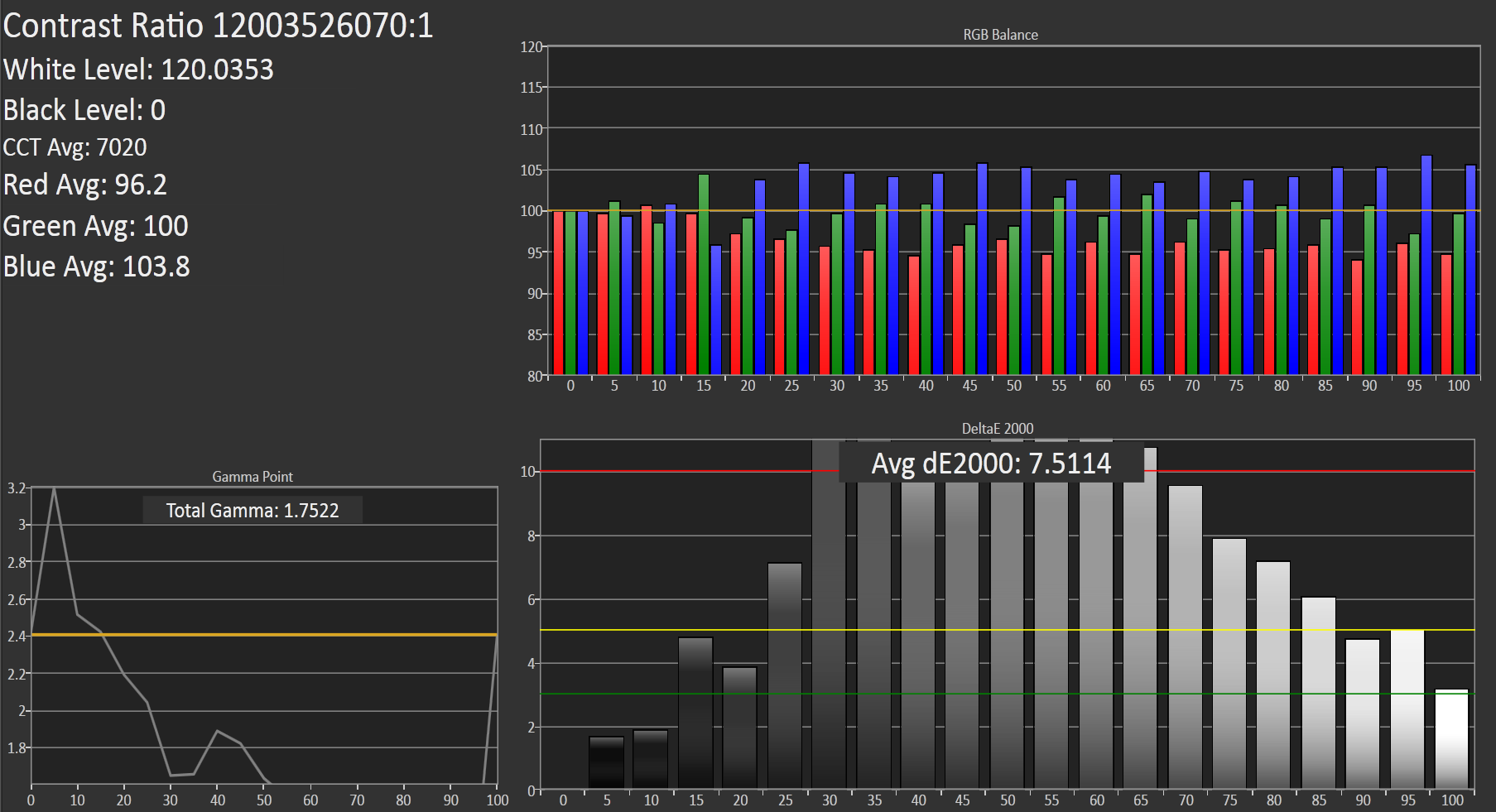
Task: Select the DeltaE 2000 bar at 20
Action: (x=740, y=728)
